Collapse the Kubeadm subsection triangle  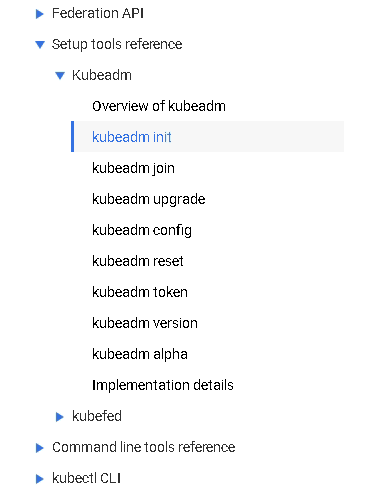tap(60, 76)
